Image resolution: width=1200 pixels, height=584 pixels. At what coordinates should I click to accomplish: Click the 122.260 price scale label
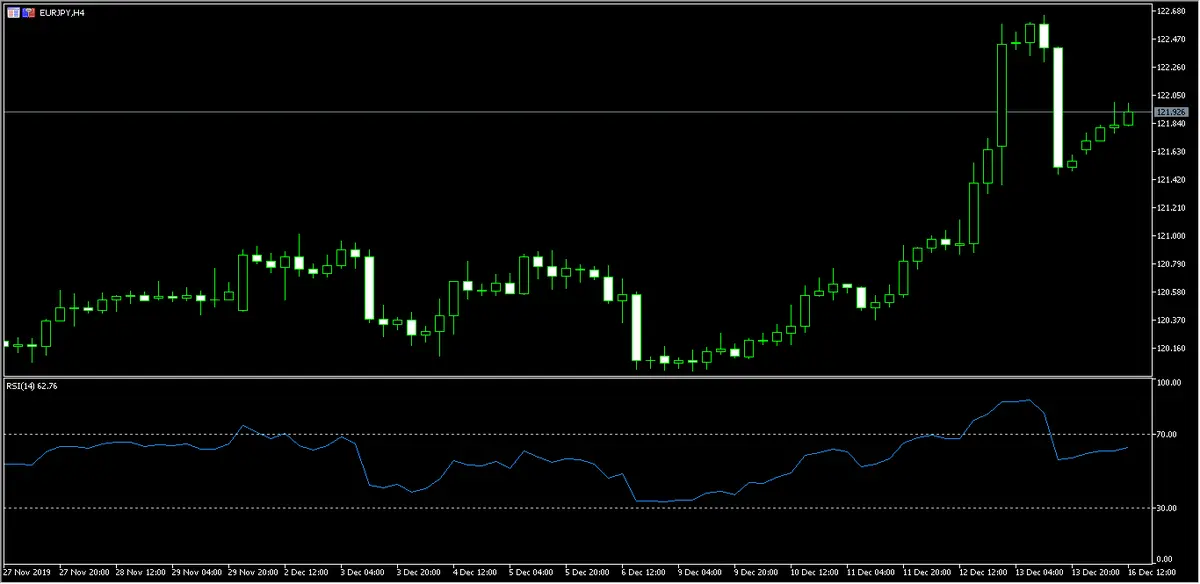tap(1171, 67)
